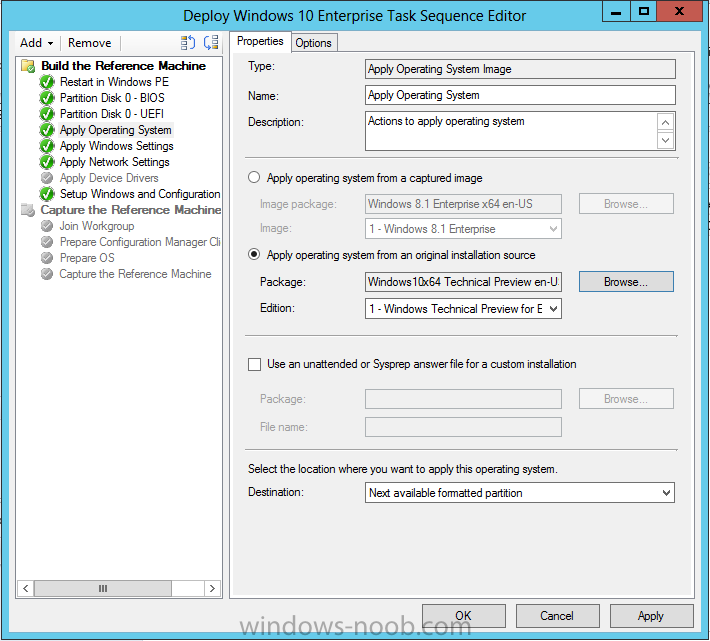Click the green check icon beside Apply Windows Settings
This screenshot has height=641, width=710.
47,146
